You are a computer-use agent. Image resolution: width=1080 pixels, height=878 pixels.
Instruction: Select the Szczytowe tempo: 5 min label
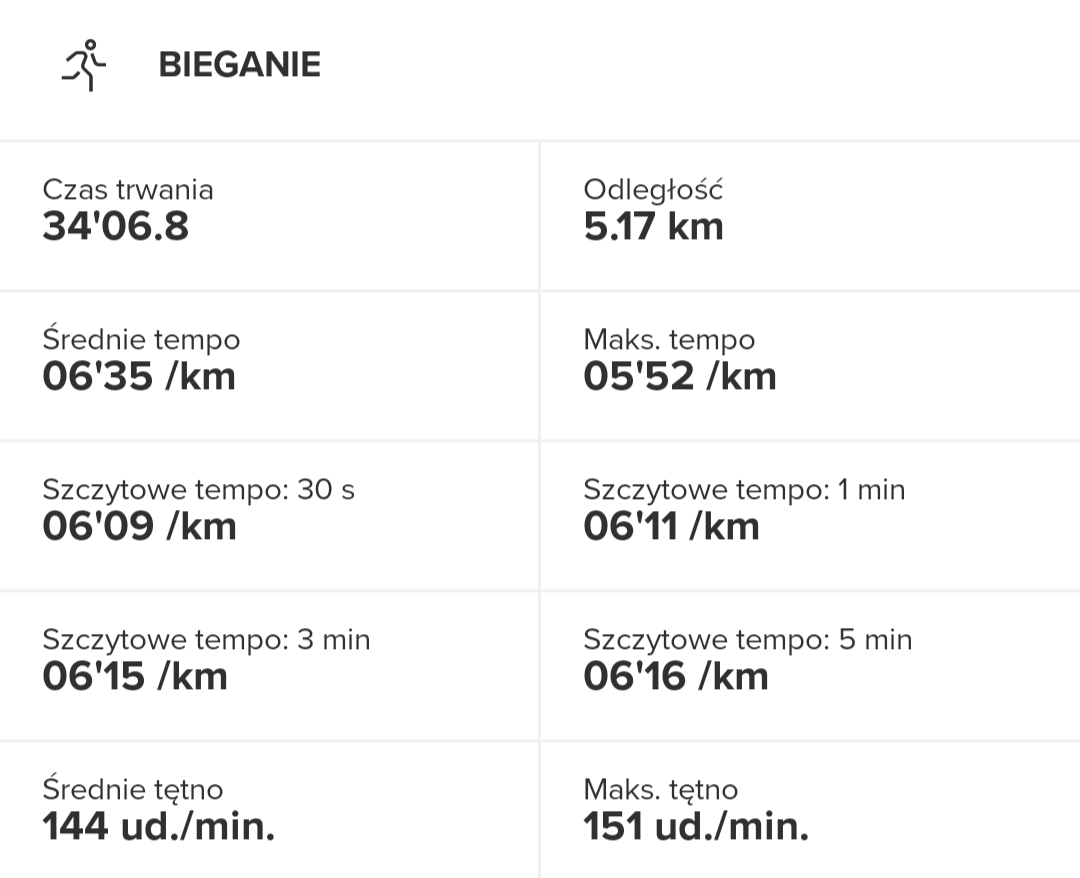(747, 639)
